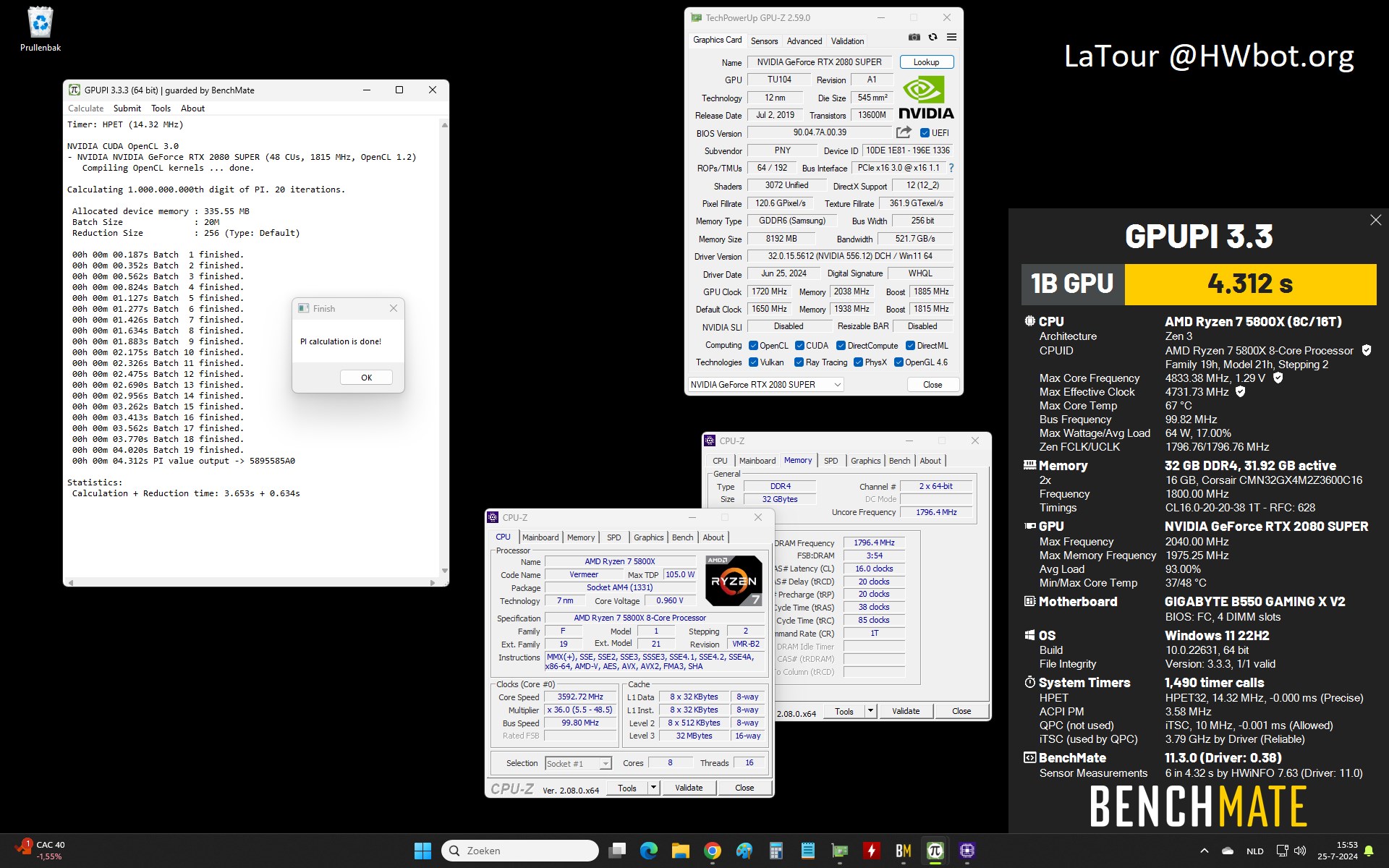Open the Prullenbak recycle bin icon
This screenshot has width=1389, height=868.
pyautogui.click(x=41, y=29)
